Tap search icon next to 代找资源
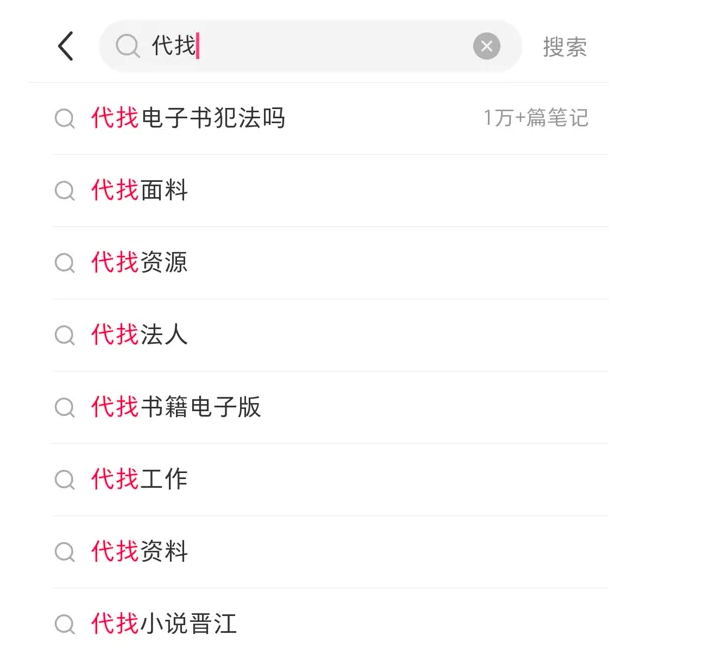Screen dimensions: 710x655 pos(65,263)
